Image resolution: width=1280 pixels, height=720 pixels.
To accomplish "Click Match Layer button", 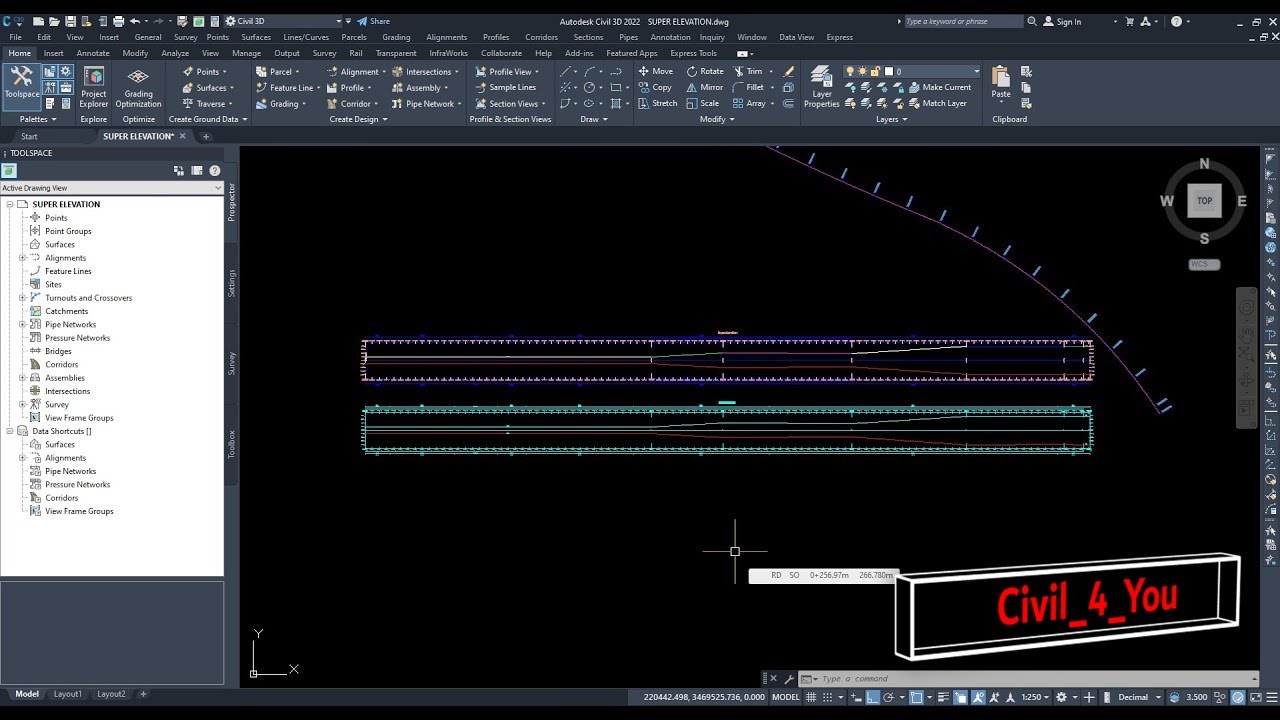I will pos(938,103).
